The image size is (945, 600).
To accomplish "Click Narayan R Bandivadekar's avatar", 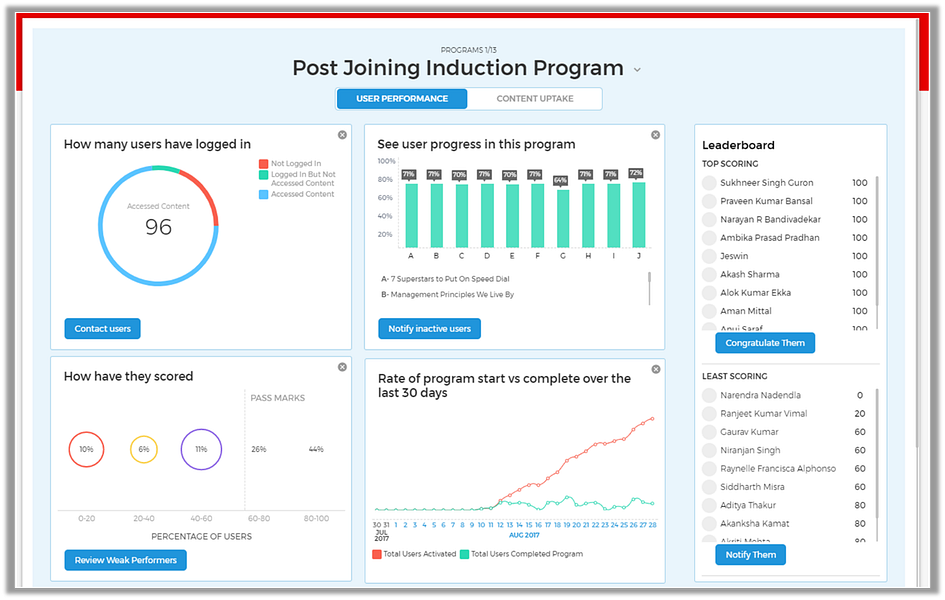I will tap(709, 219).
